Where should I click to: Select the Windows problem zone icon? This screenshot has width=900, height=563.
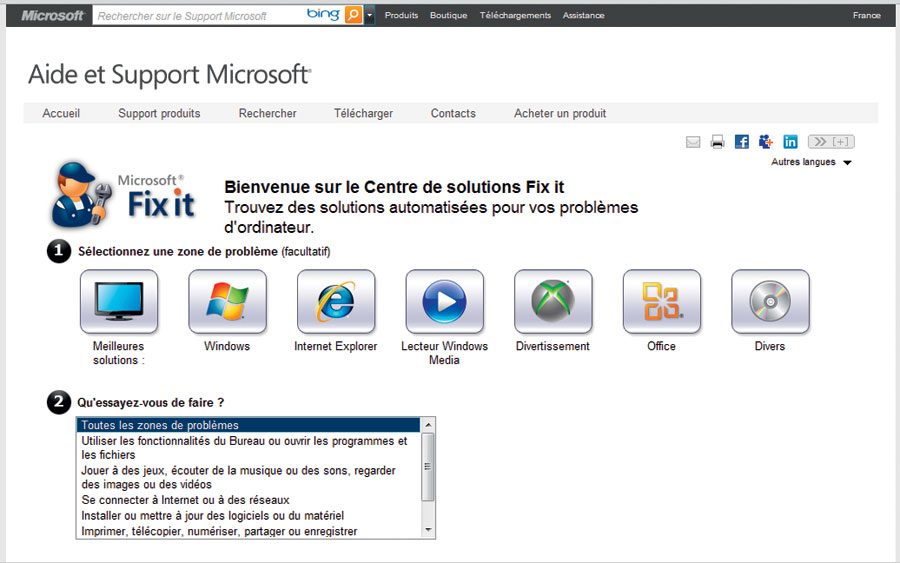pyautogui.click(x=227, y=301)
